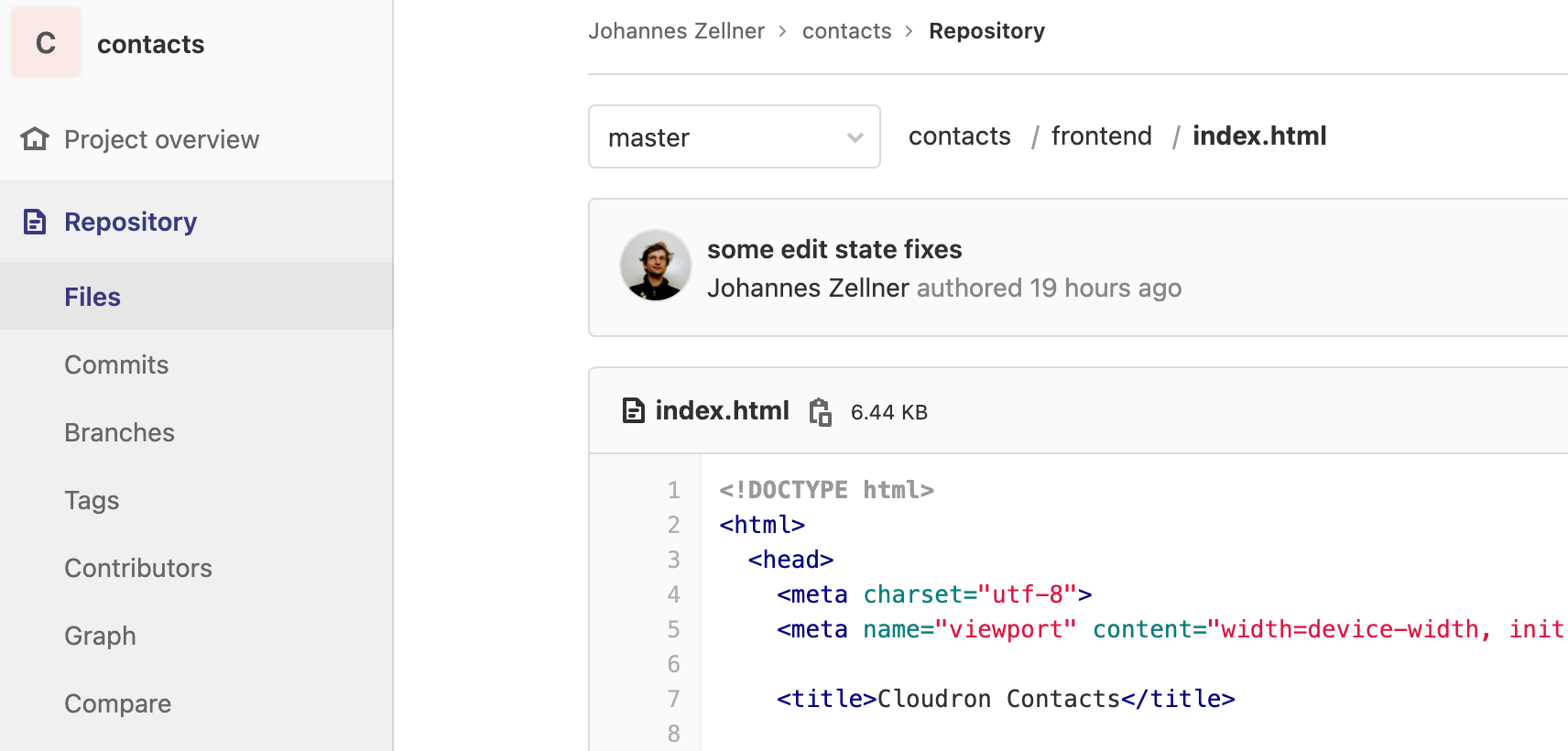Click the contacts project avatar letter C
This screenshot has height=751, width=1568.
coord(46,42)
